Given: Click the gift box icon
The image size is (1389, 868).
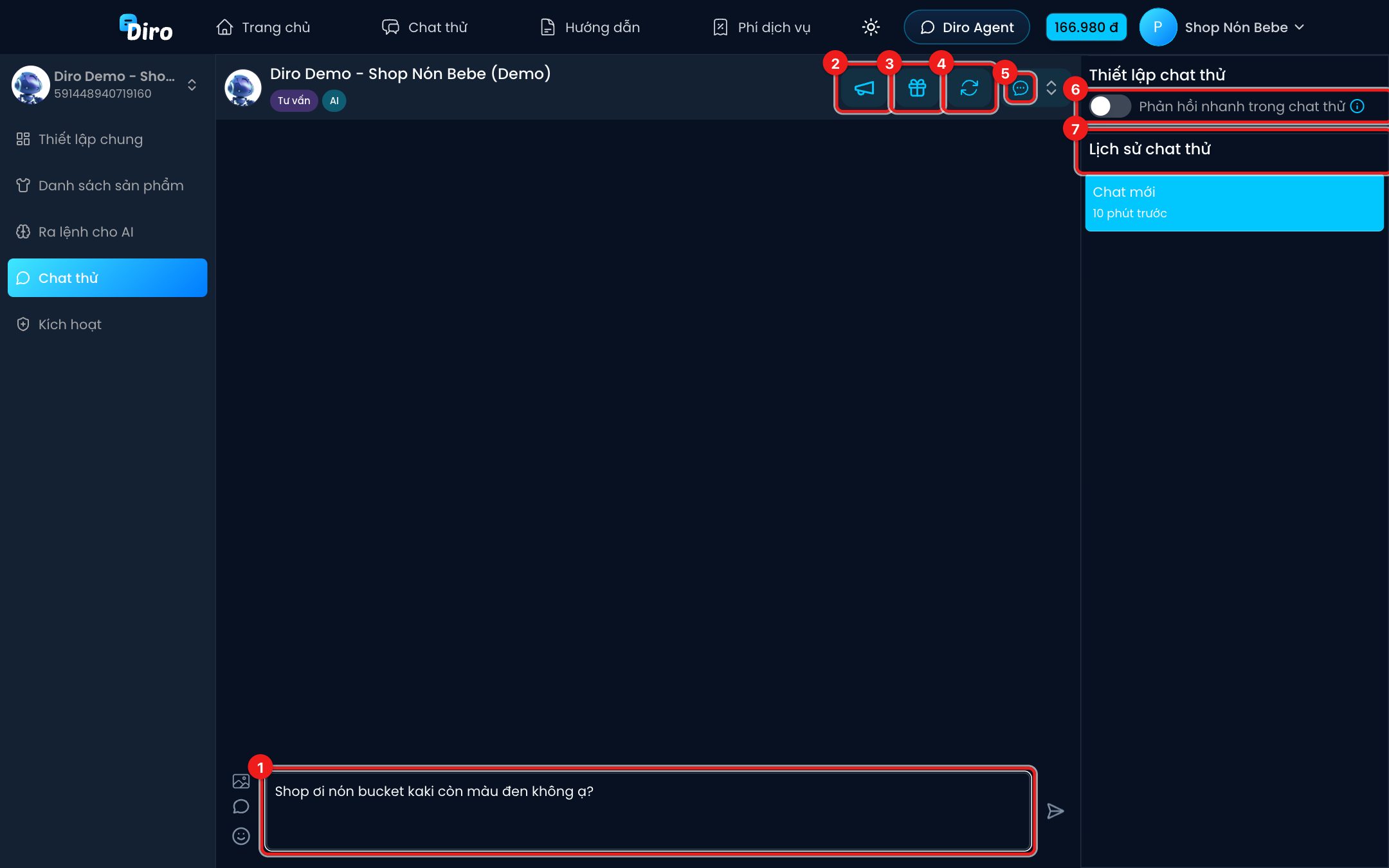Looking at the screenshot, I should click(917, 88).
